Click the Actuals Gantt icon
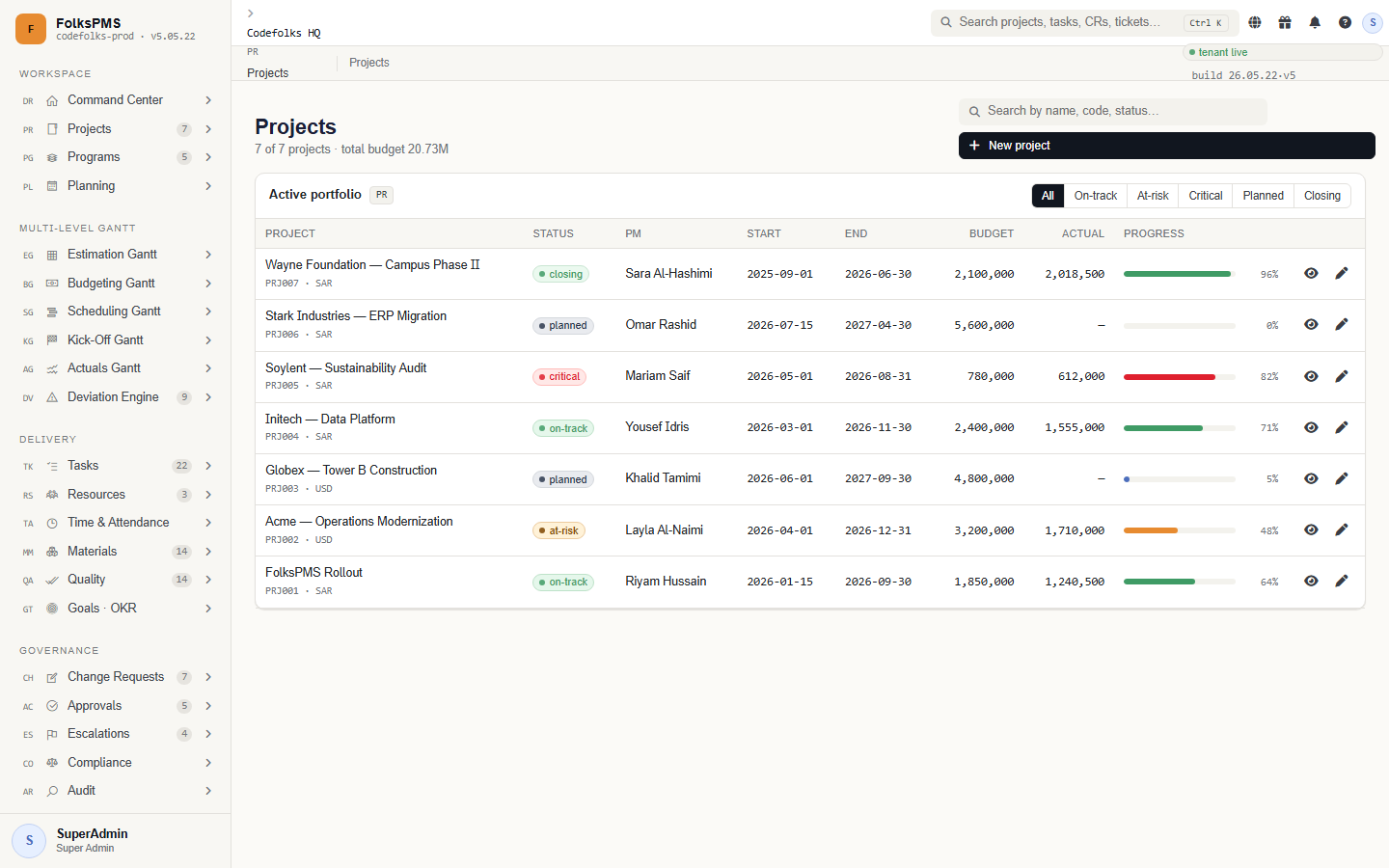 52,368
